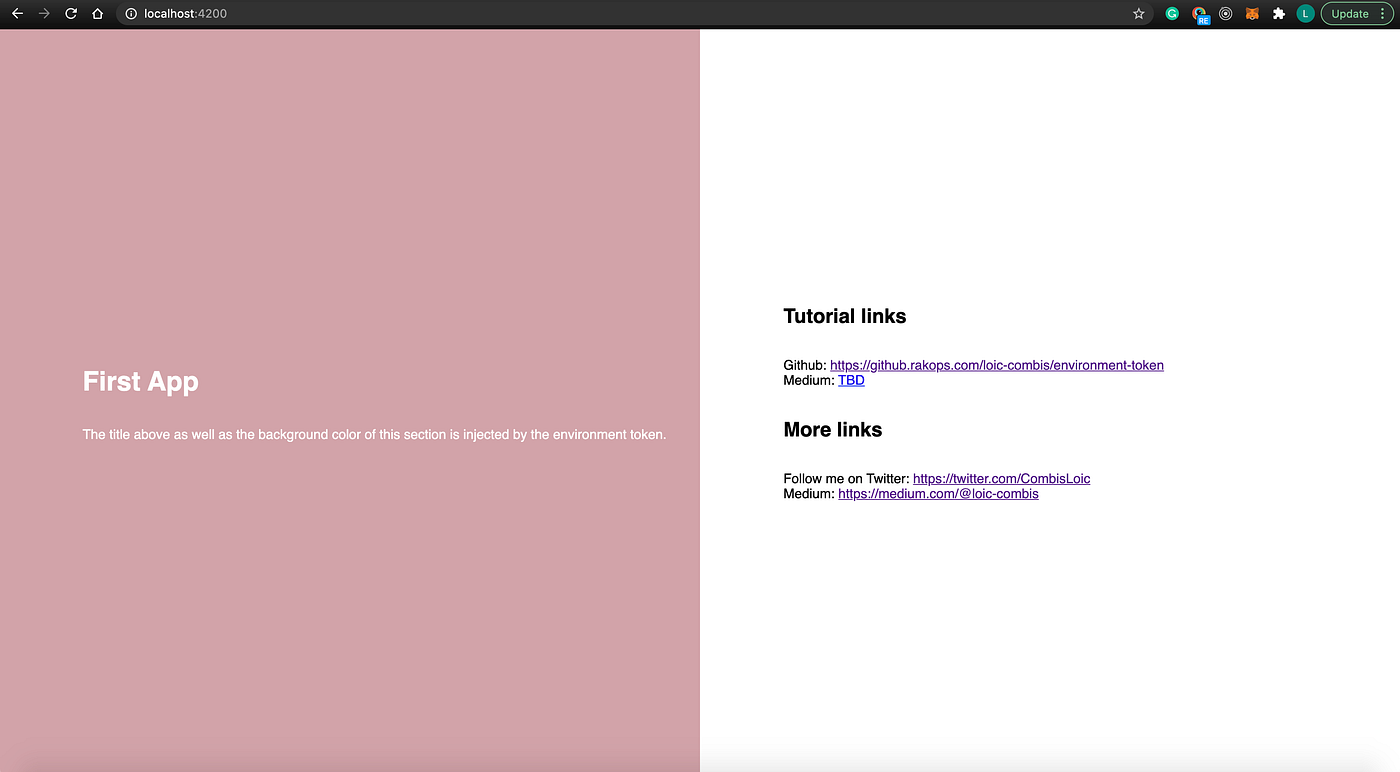Click the RE badged extension icon

(x=1199, y=13)
